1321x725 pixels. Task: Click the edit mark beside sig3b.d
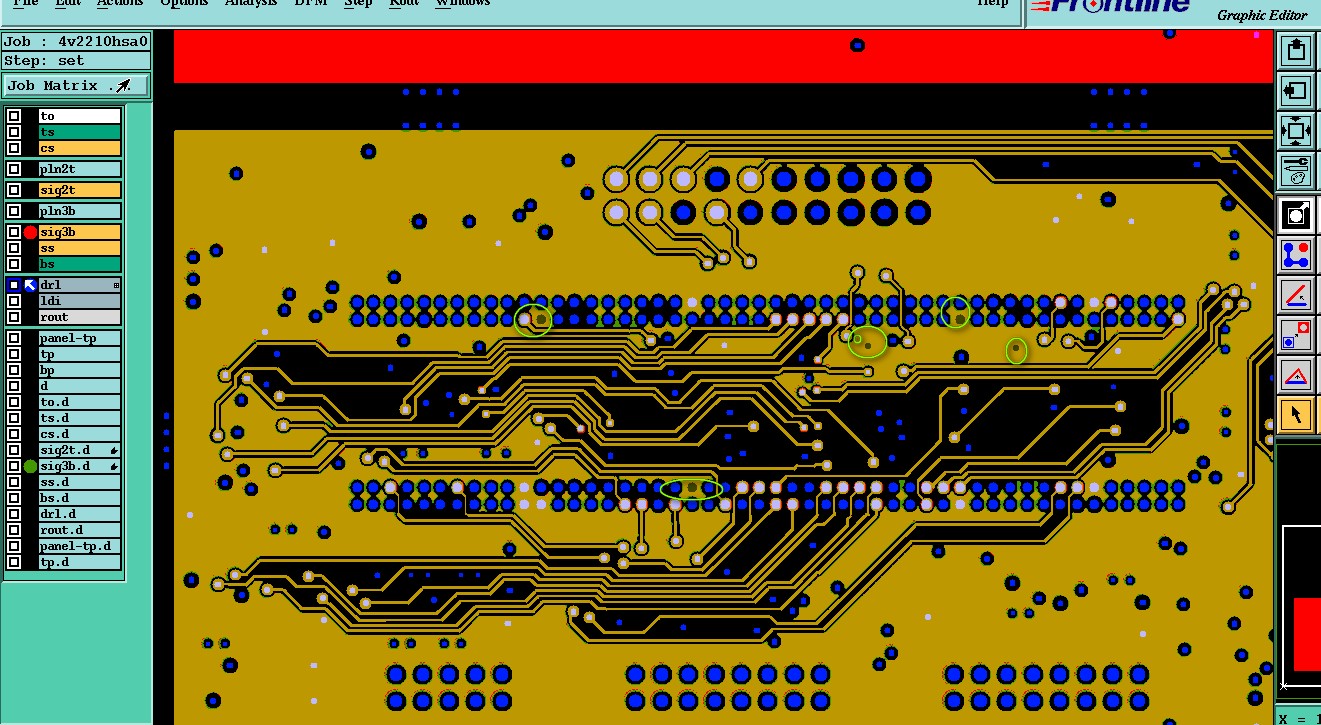click(114, 467)
